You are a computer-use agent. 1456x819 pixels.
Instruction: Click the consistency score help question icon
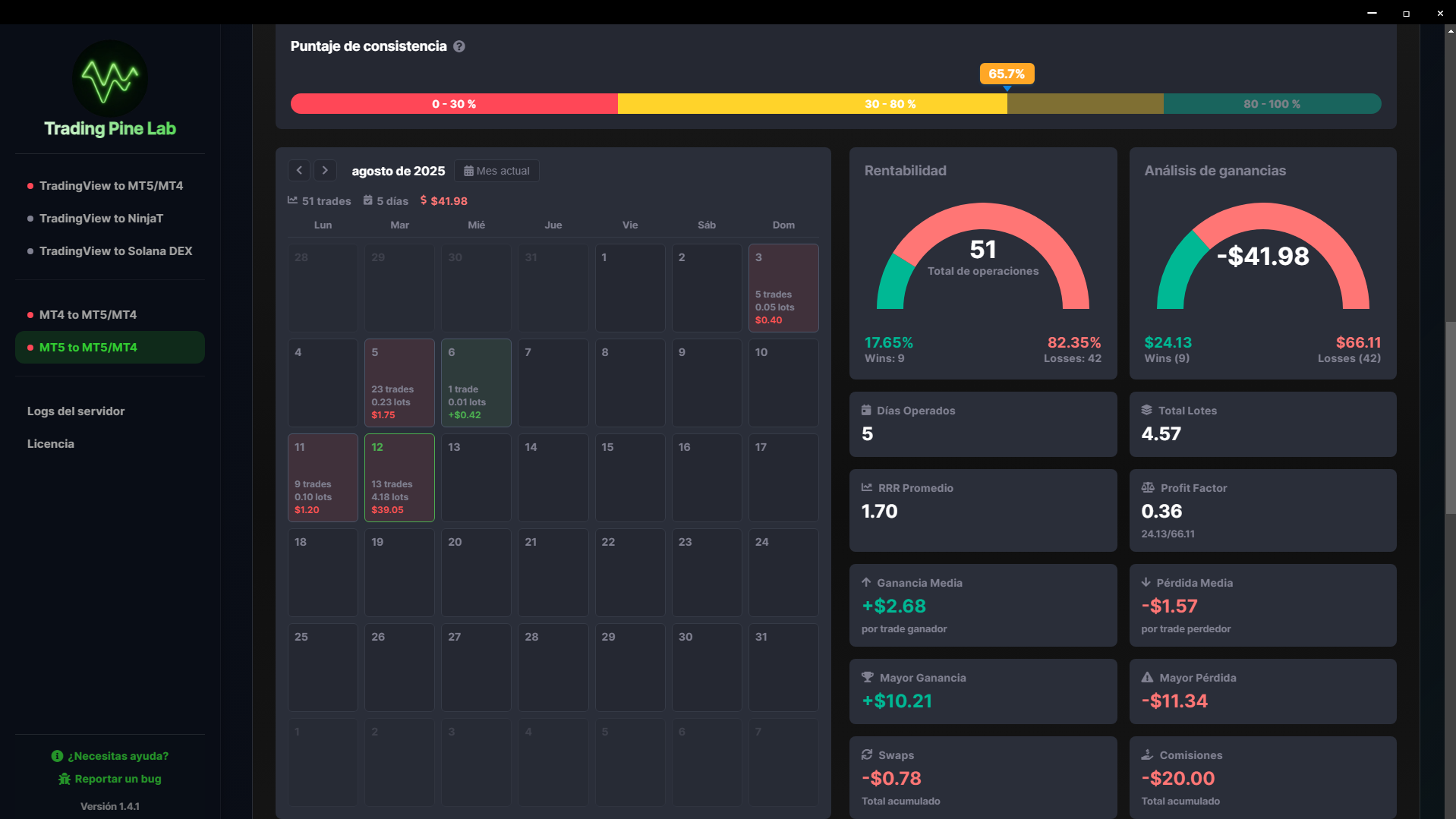click(x=459, y=46)
